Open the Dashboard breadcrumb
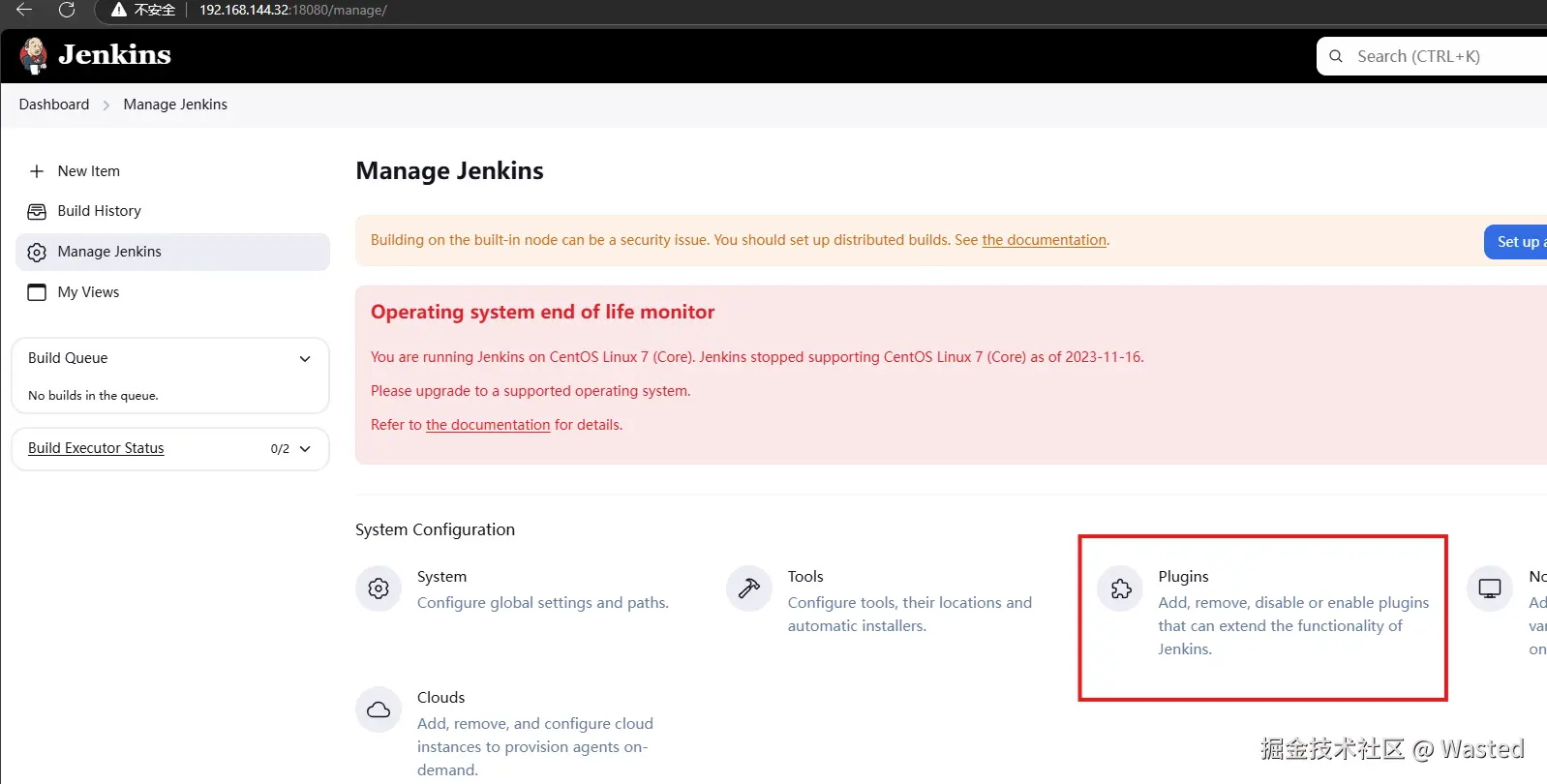 coord(54,105)
